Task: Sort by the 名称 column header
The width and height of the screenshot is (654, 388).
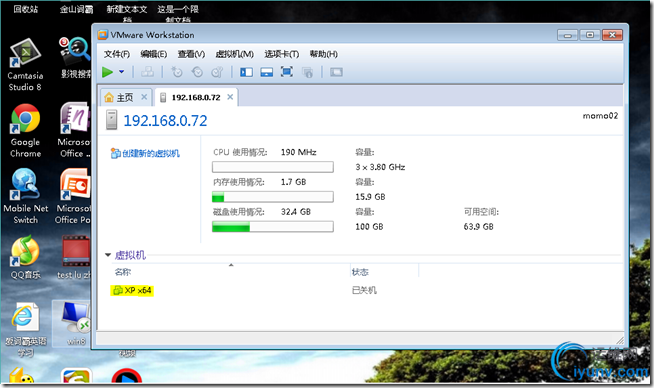Action: [x=123, y=272]
